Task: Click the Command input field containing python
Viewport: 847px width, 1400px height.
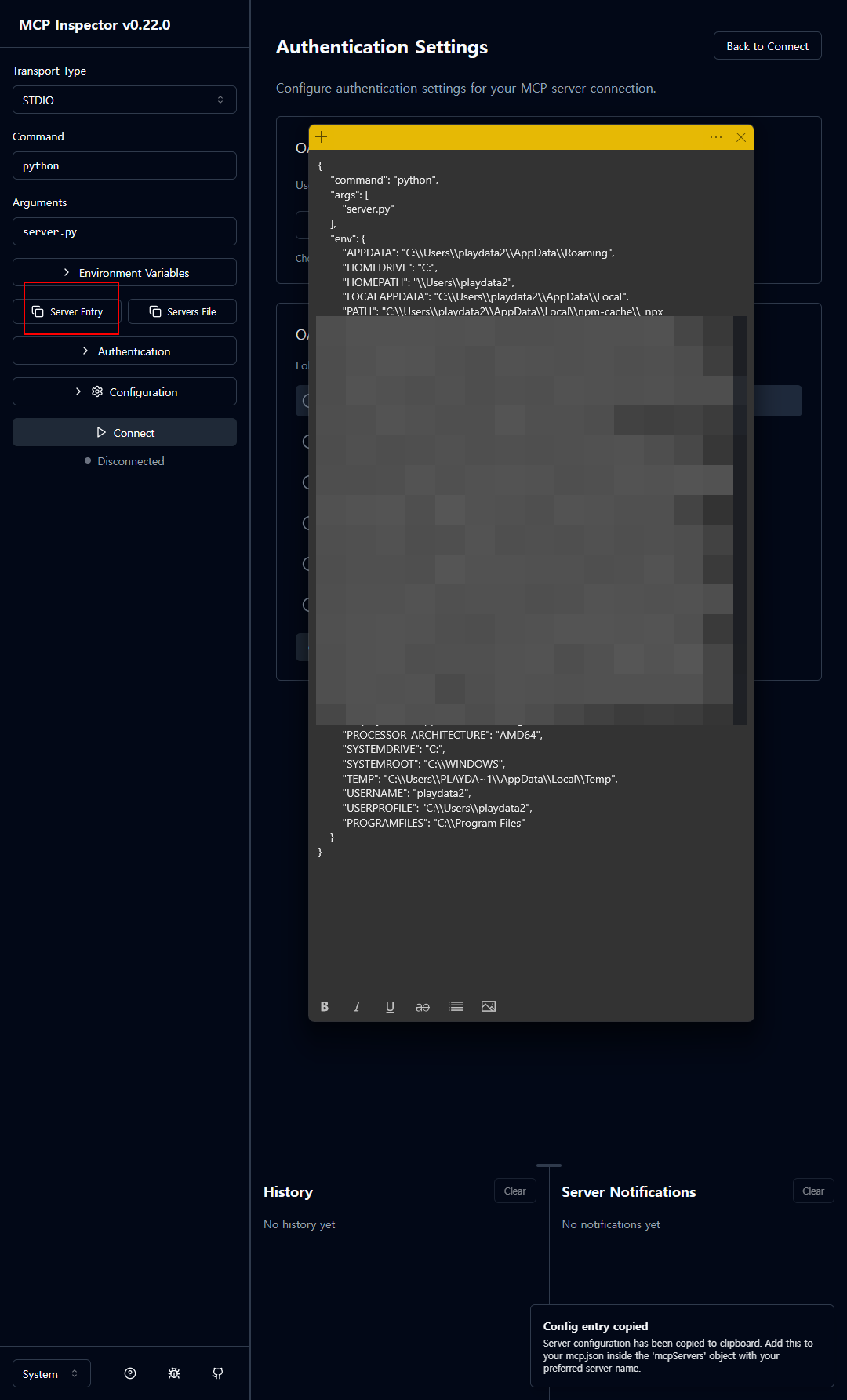Action: coord(125,165)
